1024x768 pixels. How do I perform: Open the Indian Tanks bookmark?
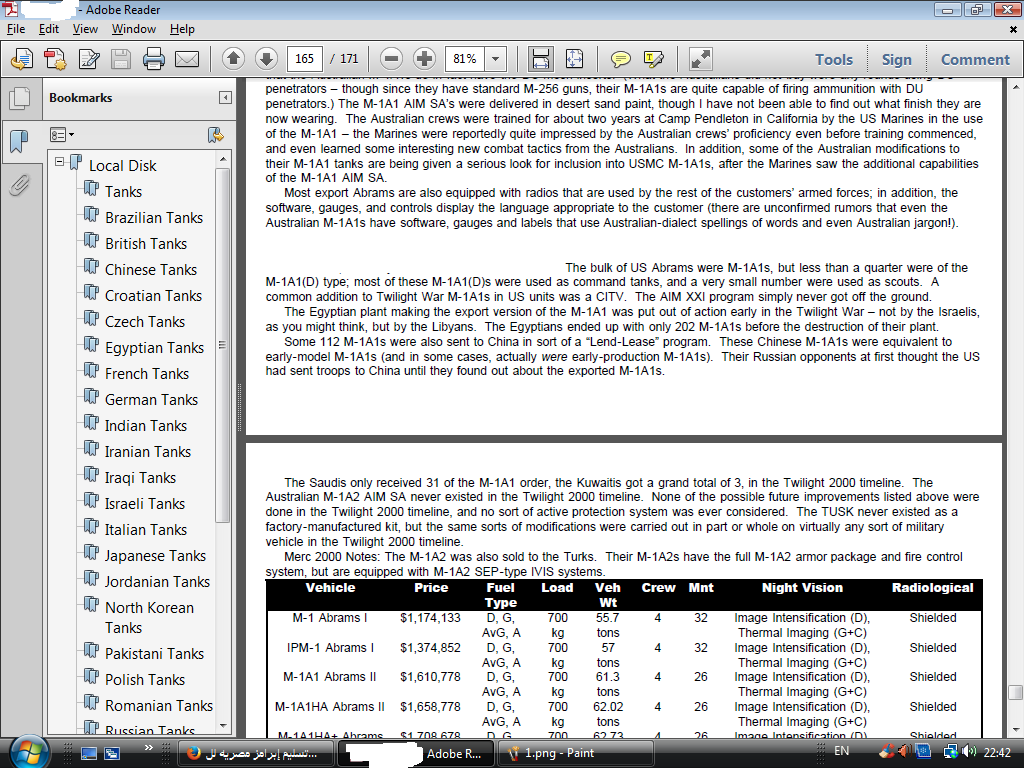146,426
